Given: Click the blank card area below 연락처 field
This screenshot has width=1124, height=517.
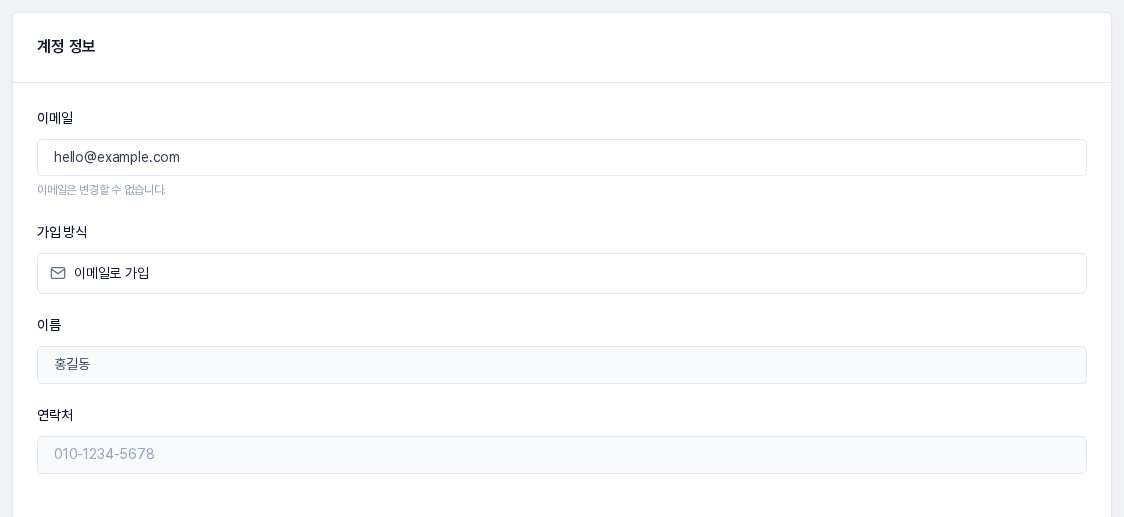Looking at the screenshot, I should click(562, 496).
